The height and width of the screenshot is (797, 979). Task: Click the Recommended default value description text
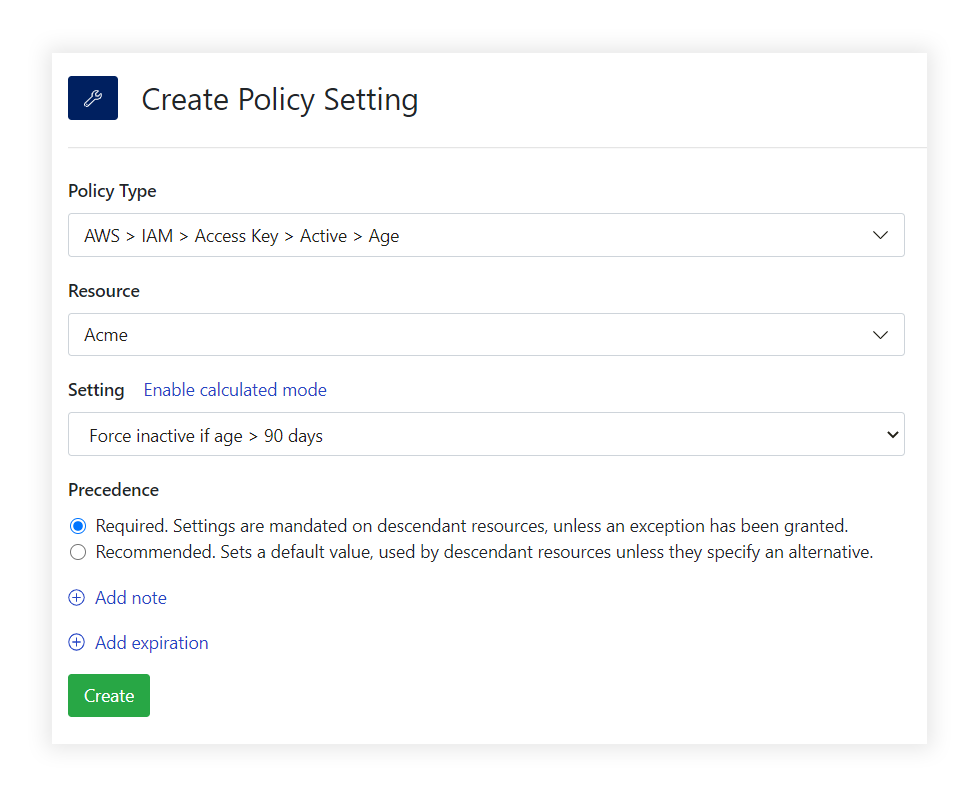pos(485,552)
